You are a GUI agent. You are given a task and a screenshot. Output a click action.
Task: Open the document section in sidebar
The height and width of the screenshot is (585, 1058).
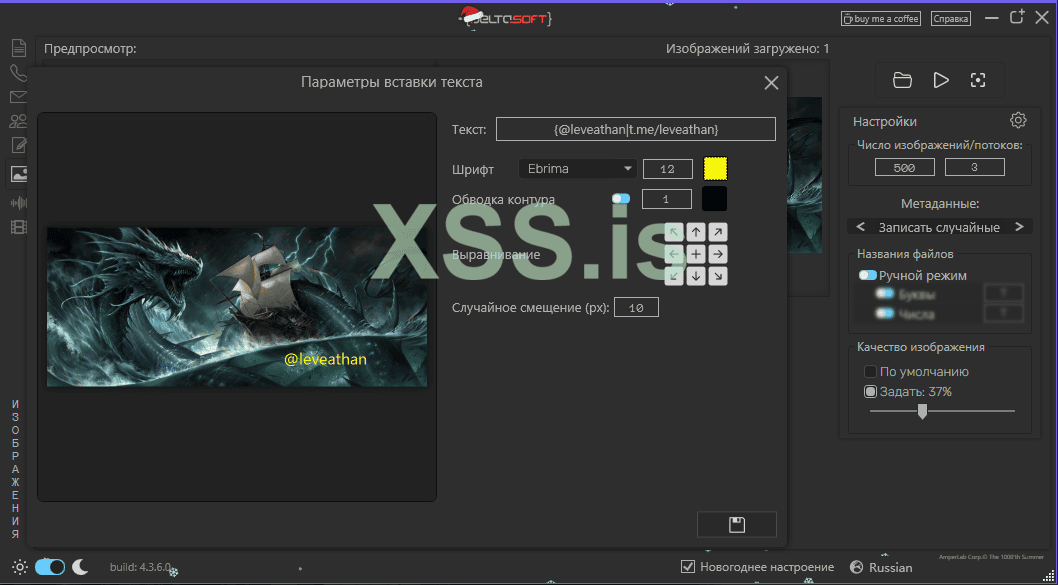(x=18, y=48)
